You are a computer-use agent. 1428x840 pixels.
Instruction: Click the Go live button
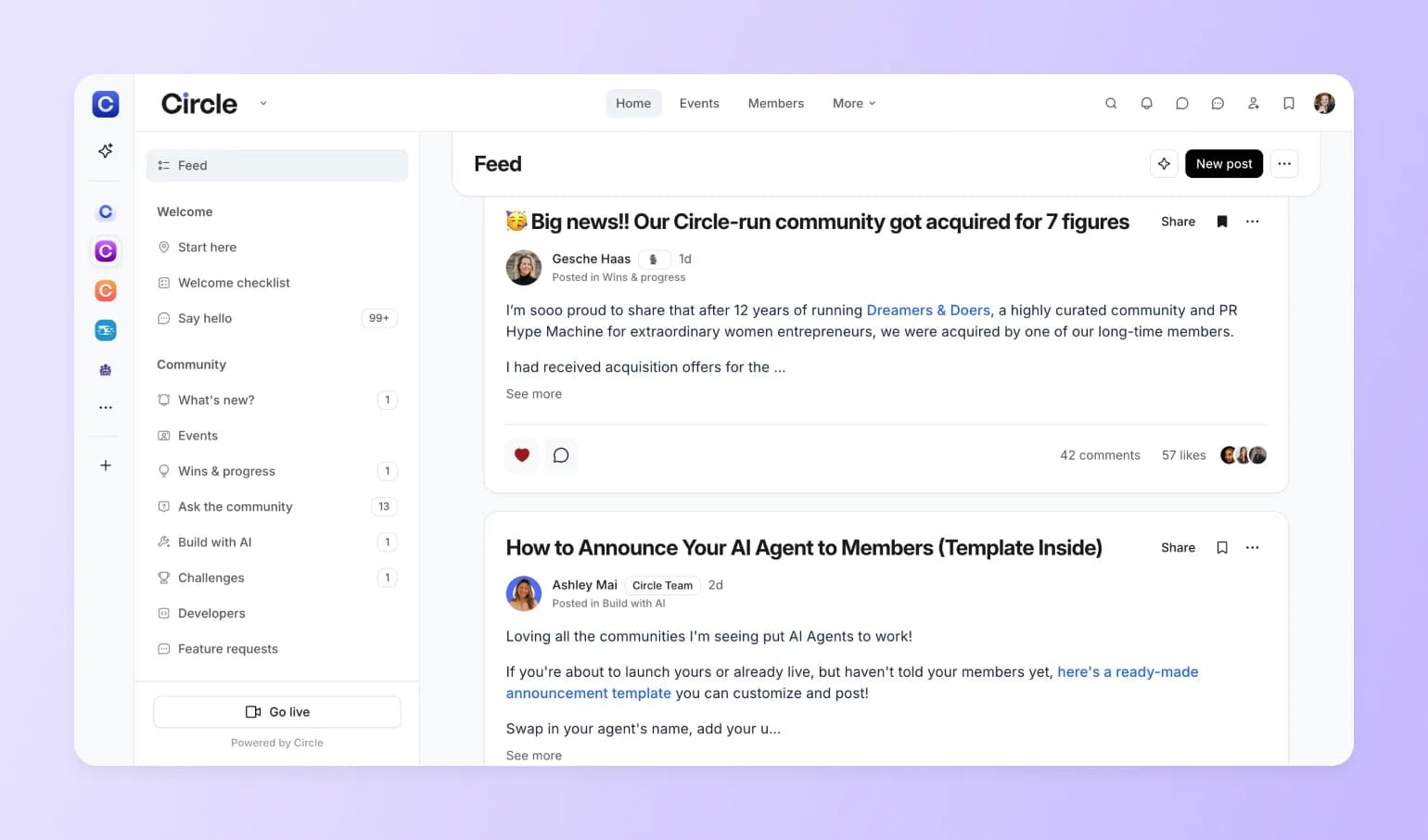click(277, 712)
